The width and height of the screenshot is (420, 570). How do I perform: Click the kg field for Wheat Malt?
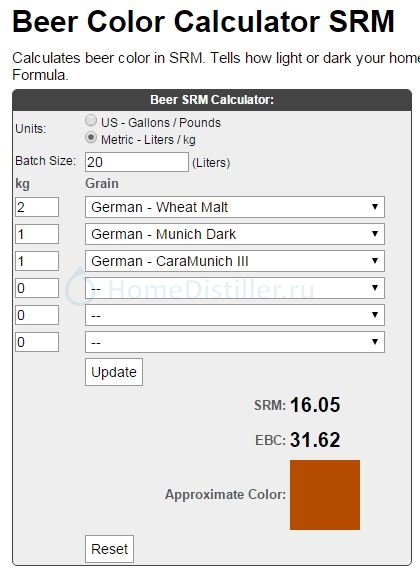[x=37, y=207]
